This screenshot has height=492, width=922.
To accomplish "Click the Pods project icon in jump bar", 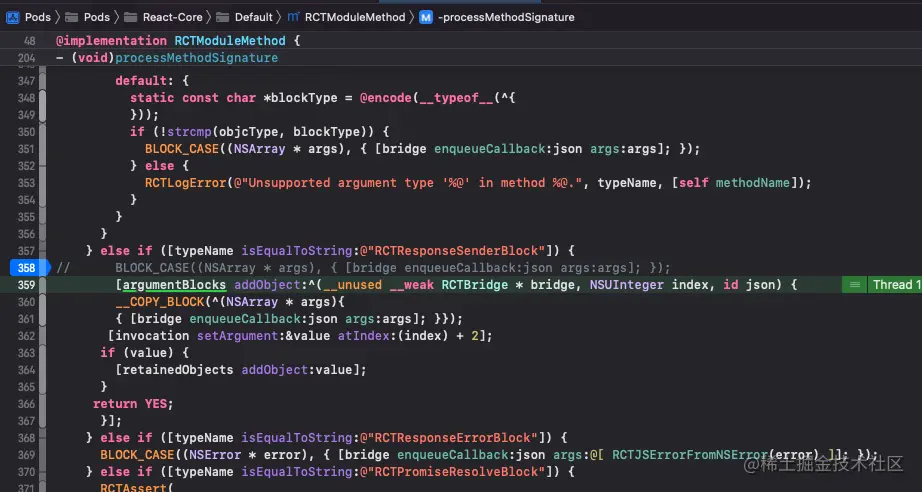I will (12, 17).
